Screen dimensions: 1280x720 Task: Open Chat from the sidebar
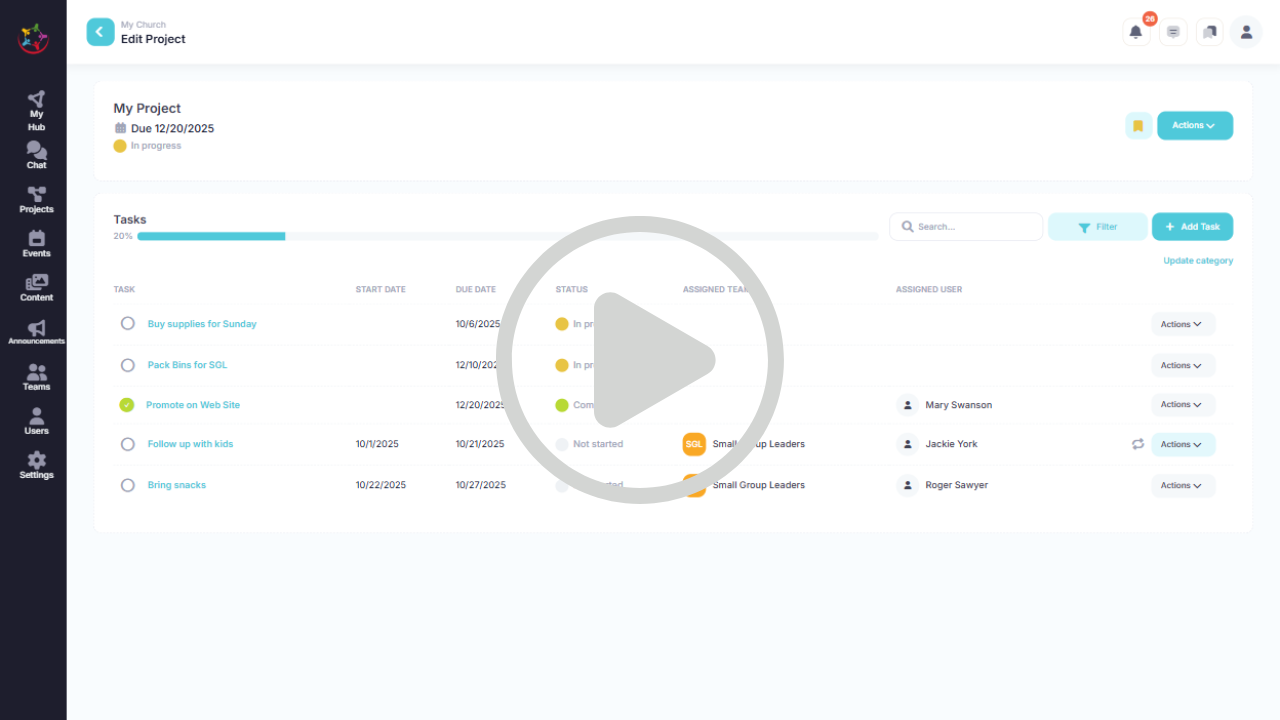coord(36,155)
